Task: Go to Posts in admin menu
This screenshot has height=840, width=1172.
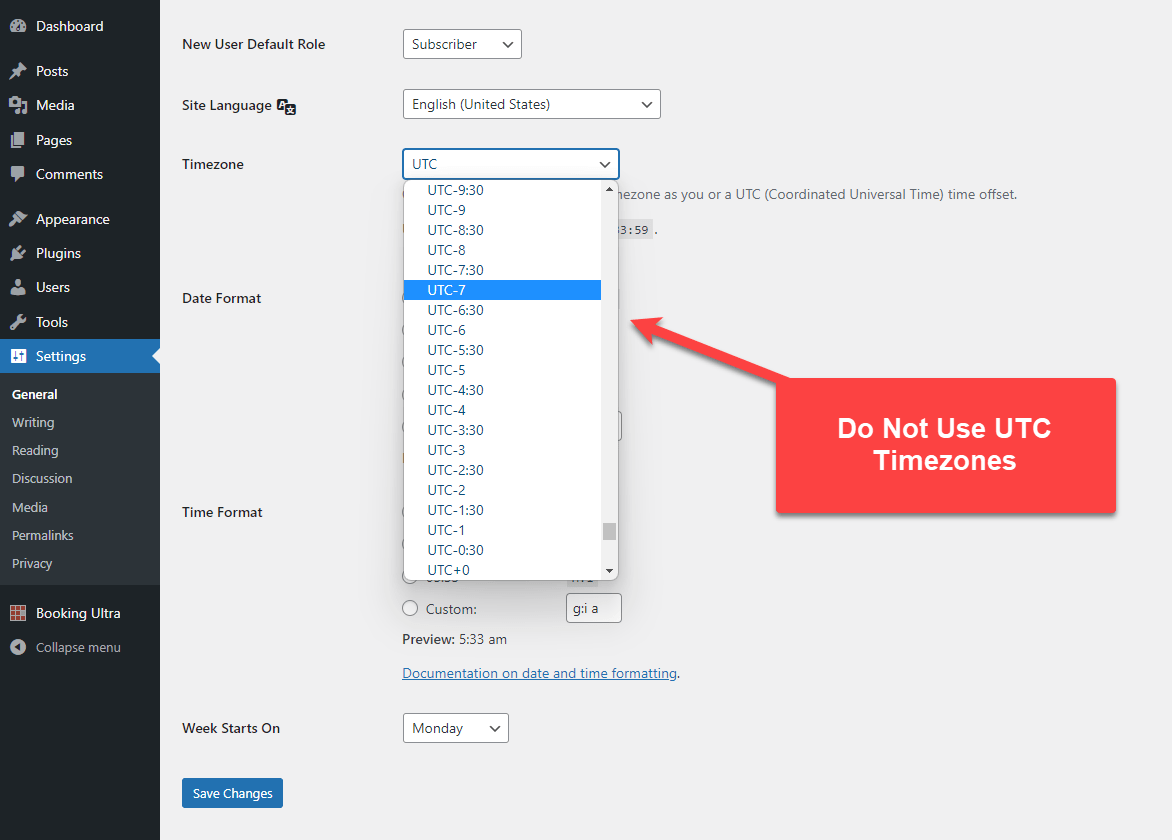Action: point(52,71)
